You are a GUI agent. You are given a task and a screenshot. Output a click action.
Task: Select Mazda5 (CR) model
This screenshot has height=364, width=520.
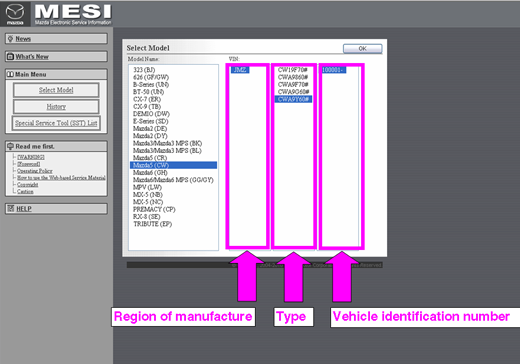150,158
